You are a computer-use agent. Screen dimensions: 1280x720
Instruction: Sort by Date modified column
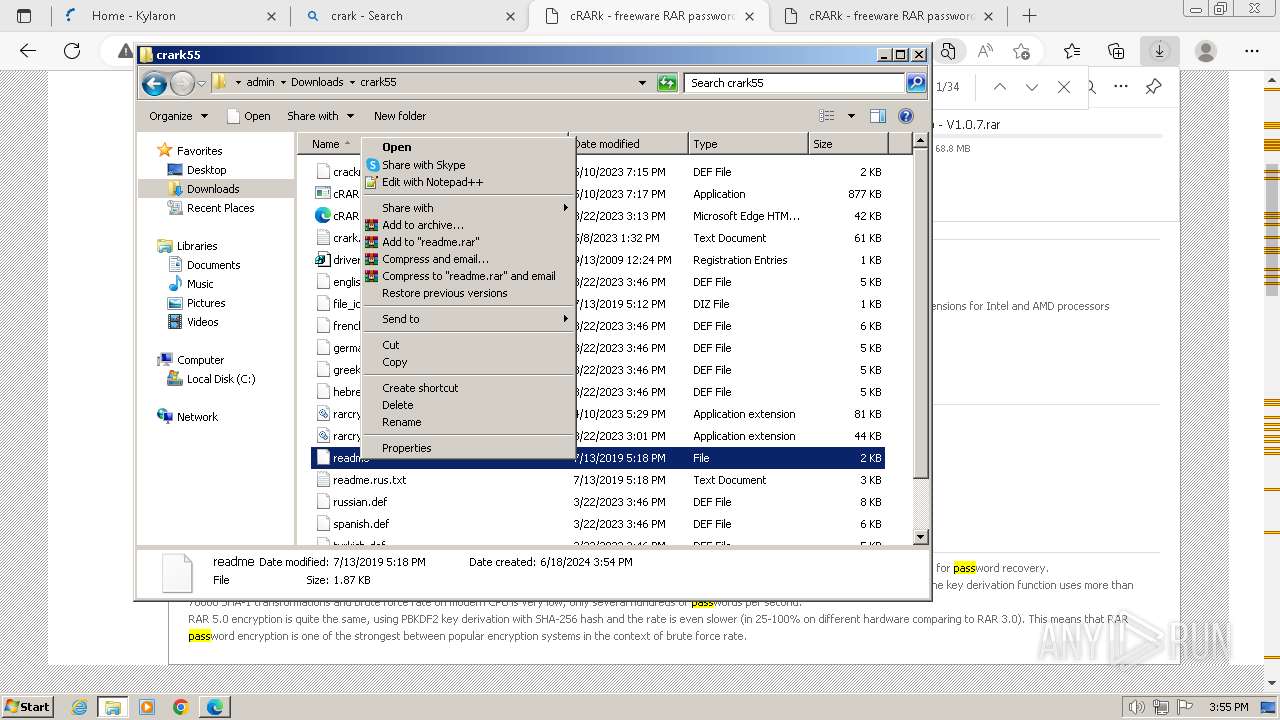click(628, 144)
